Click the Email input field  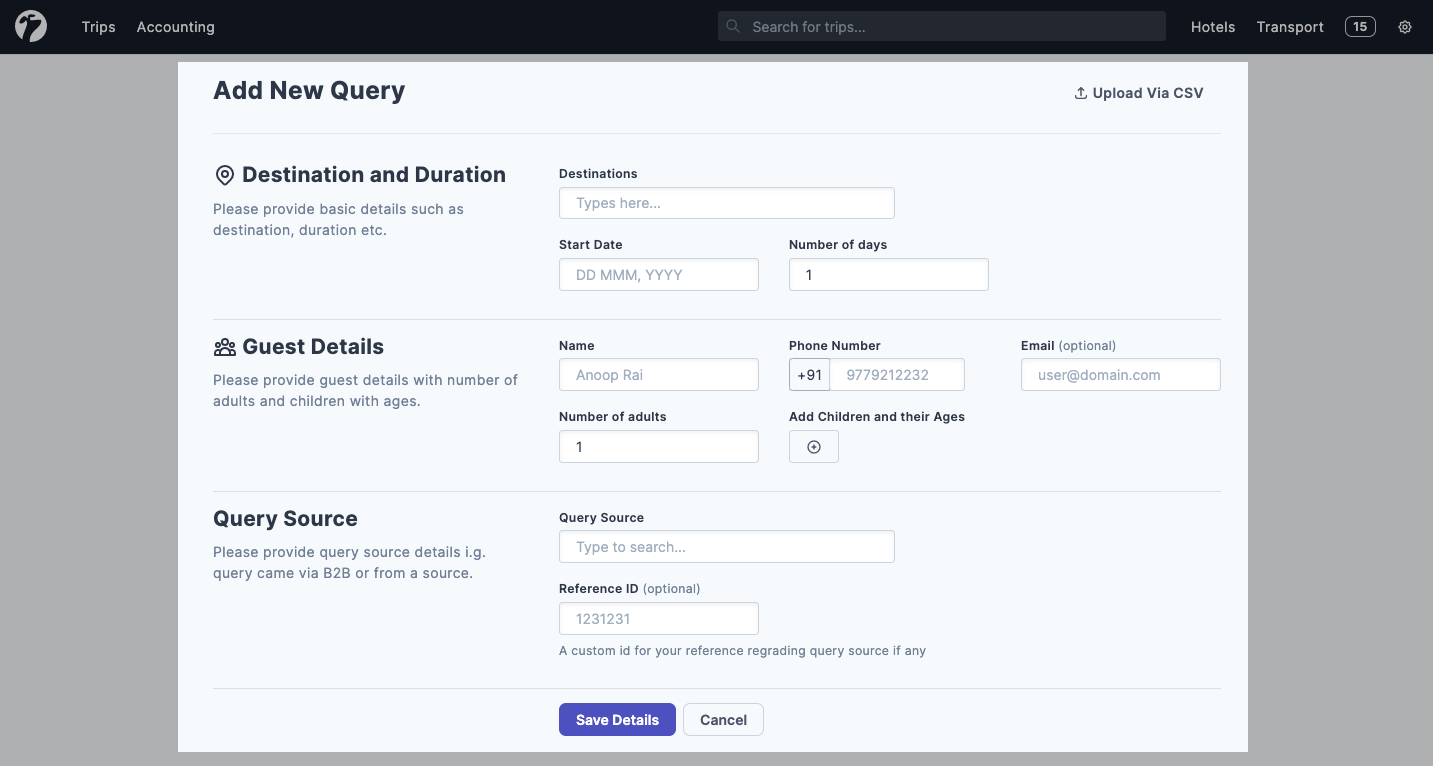pos(1120,375)
